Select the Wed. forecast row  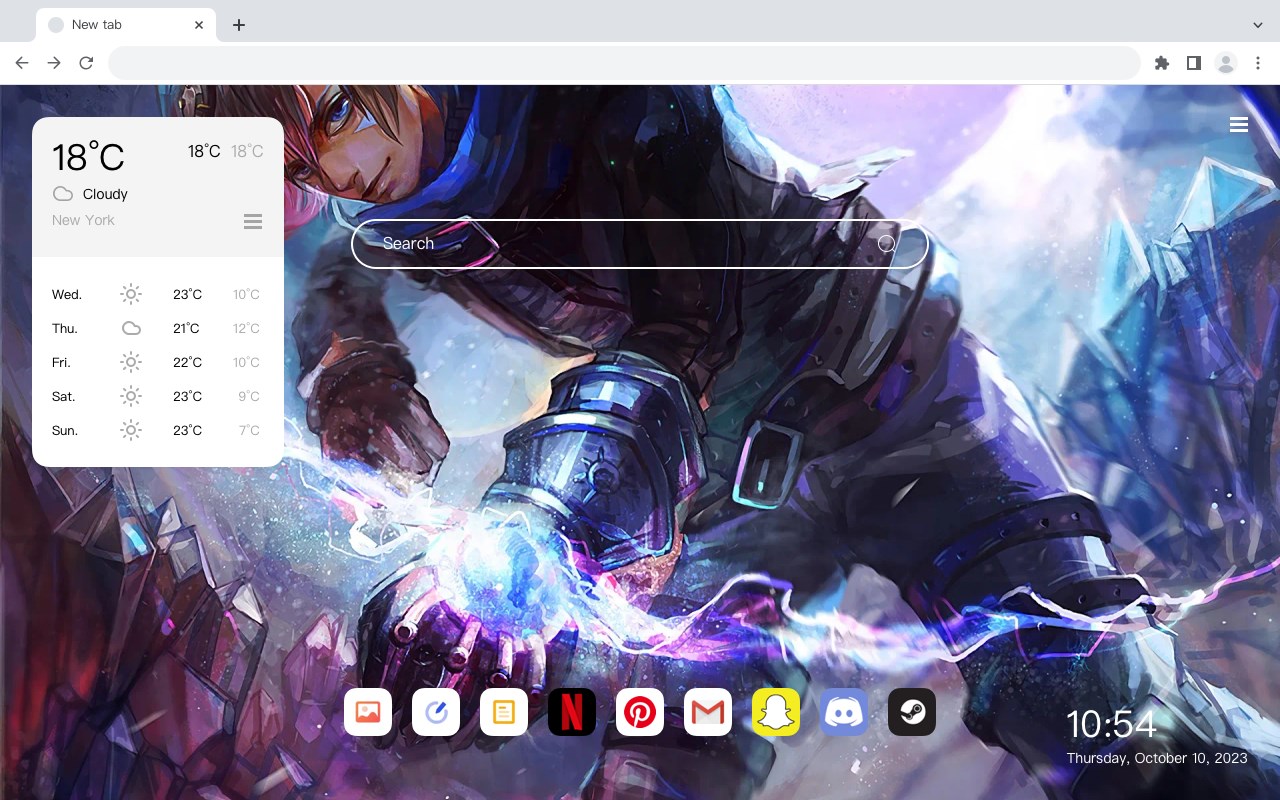click(x=158, y=294)
